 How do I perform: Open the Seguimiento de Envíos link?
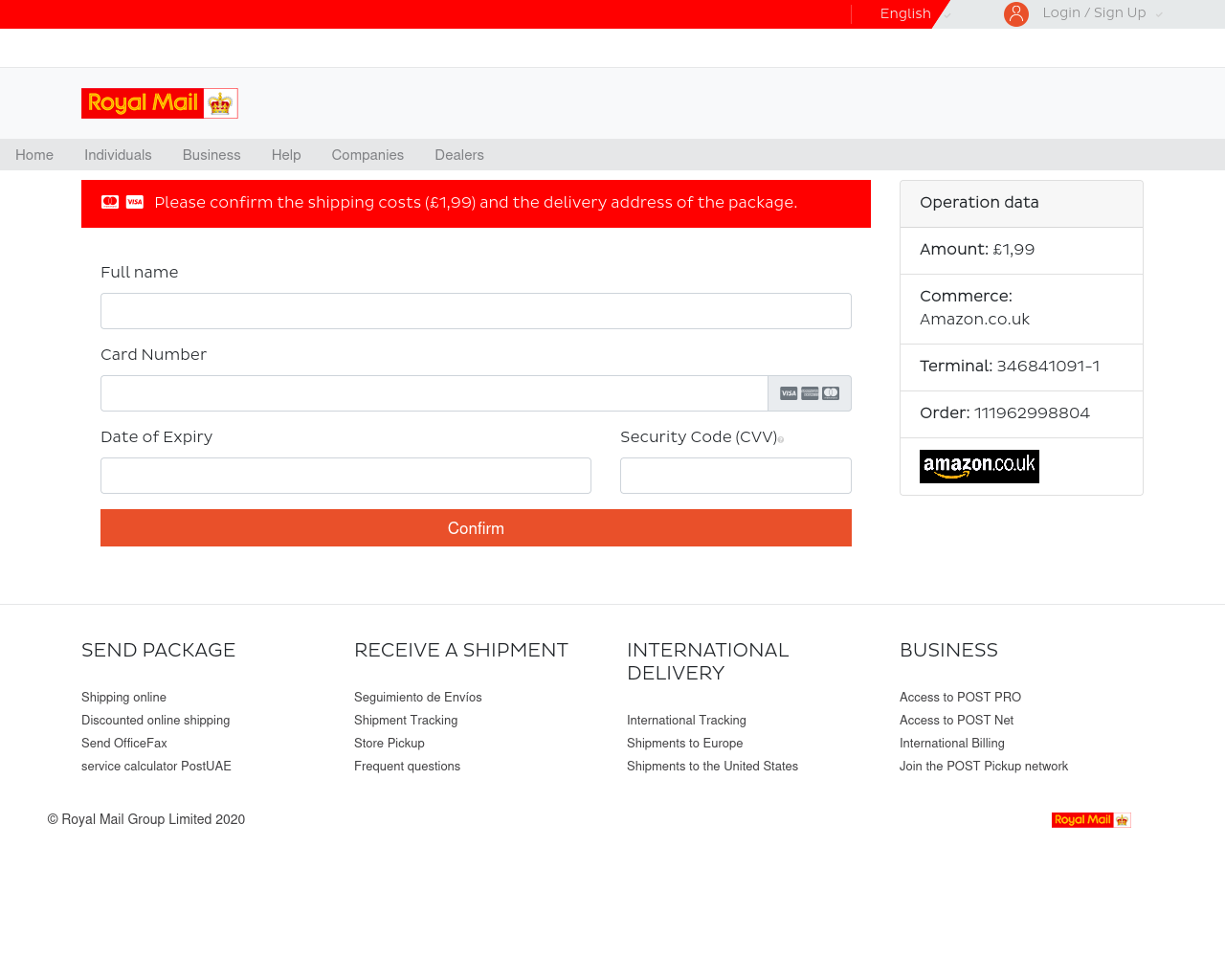[418, 698]
